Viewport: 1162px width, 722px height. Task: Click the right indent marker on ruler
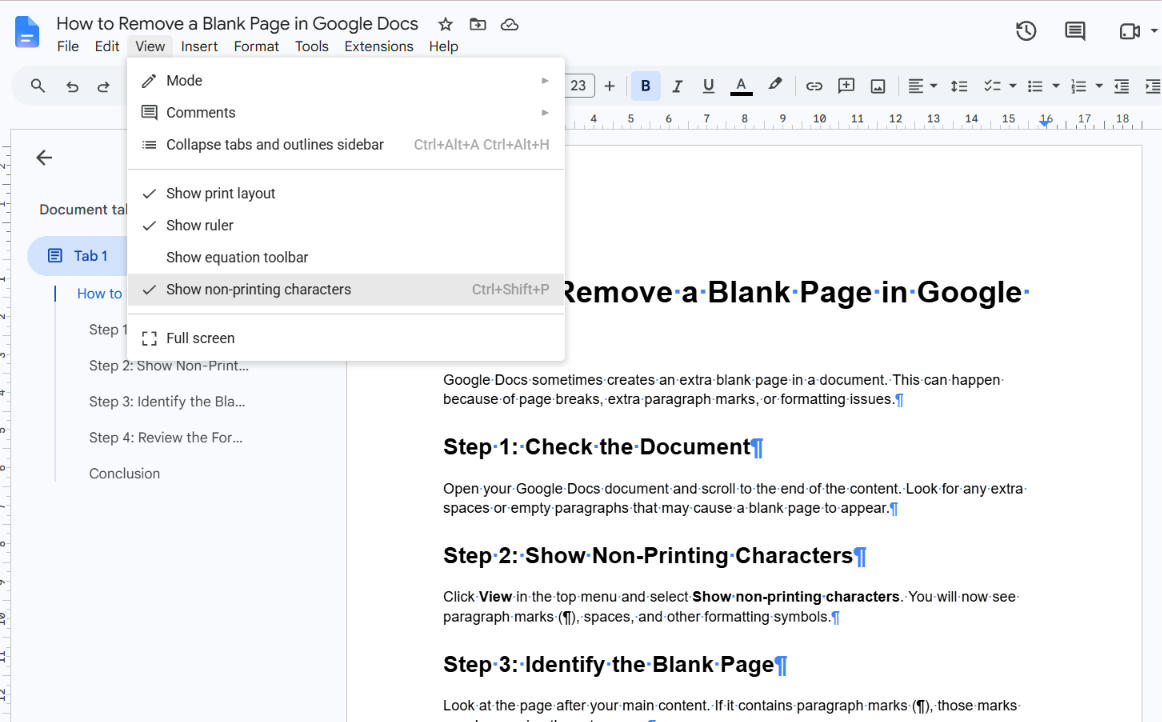click(x=1045, y=123)
